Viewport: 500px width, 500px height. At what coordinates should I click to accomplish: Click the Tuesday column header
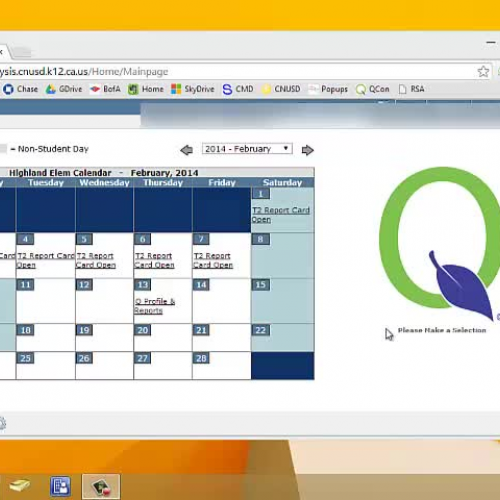[x=46, y=183]
